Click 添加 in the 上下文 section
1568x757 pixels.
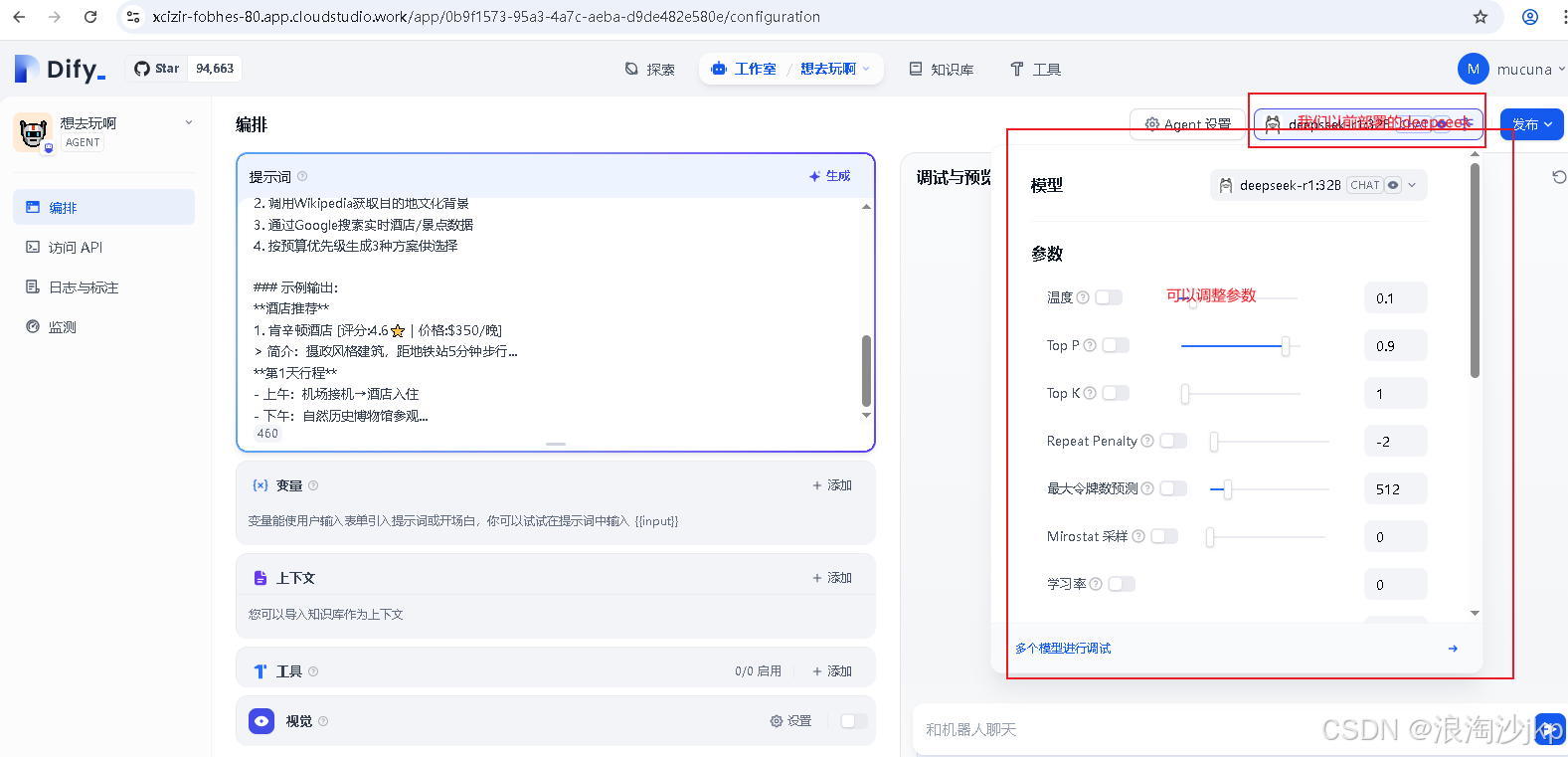click(x=832, y=578)
